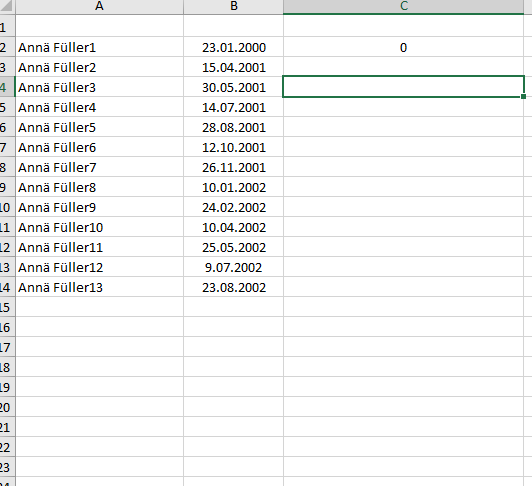Select column C header
The width and height of the screenshot is (532, 486).
pyautogui.click(x=403, y=6)
